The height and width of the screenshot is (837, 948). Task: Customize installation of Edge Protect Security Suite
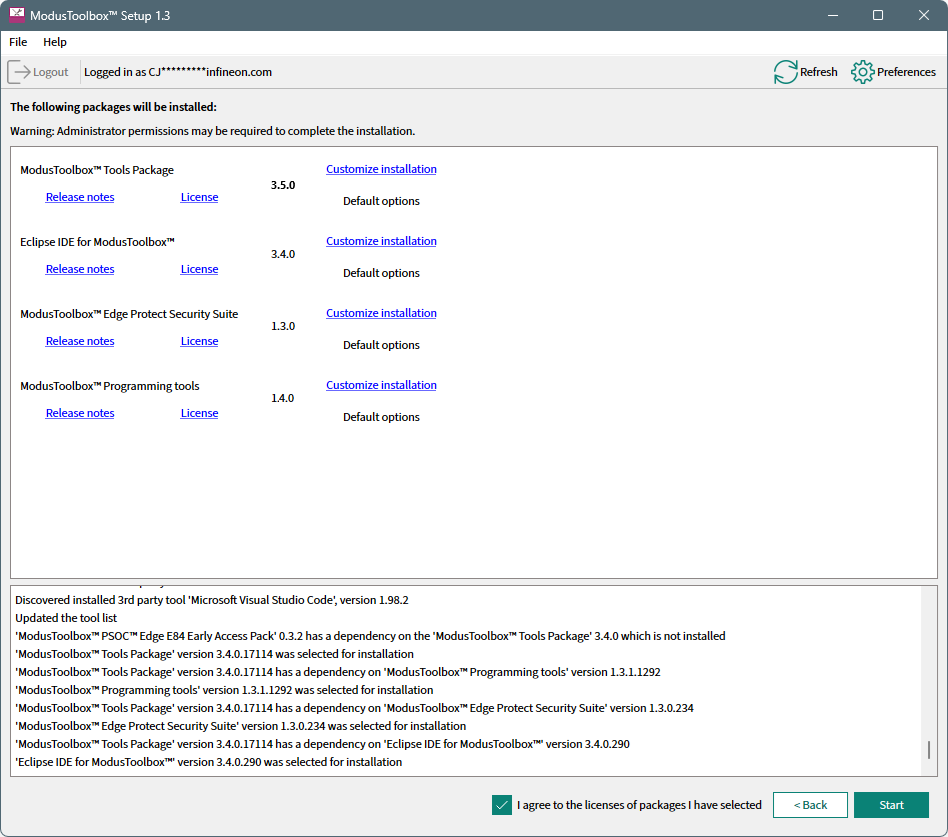381,313
